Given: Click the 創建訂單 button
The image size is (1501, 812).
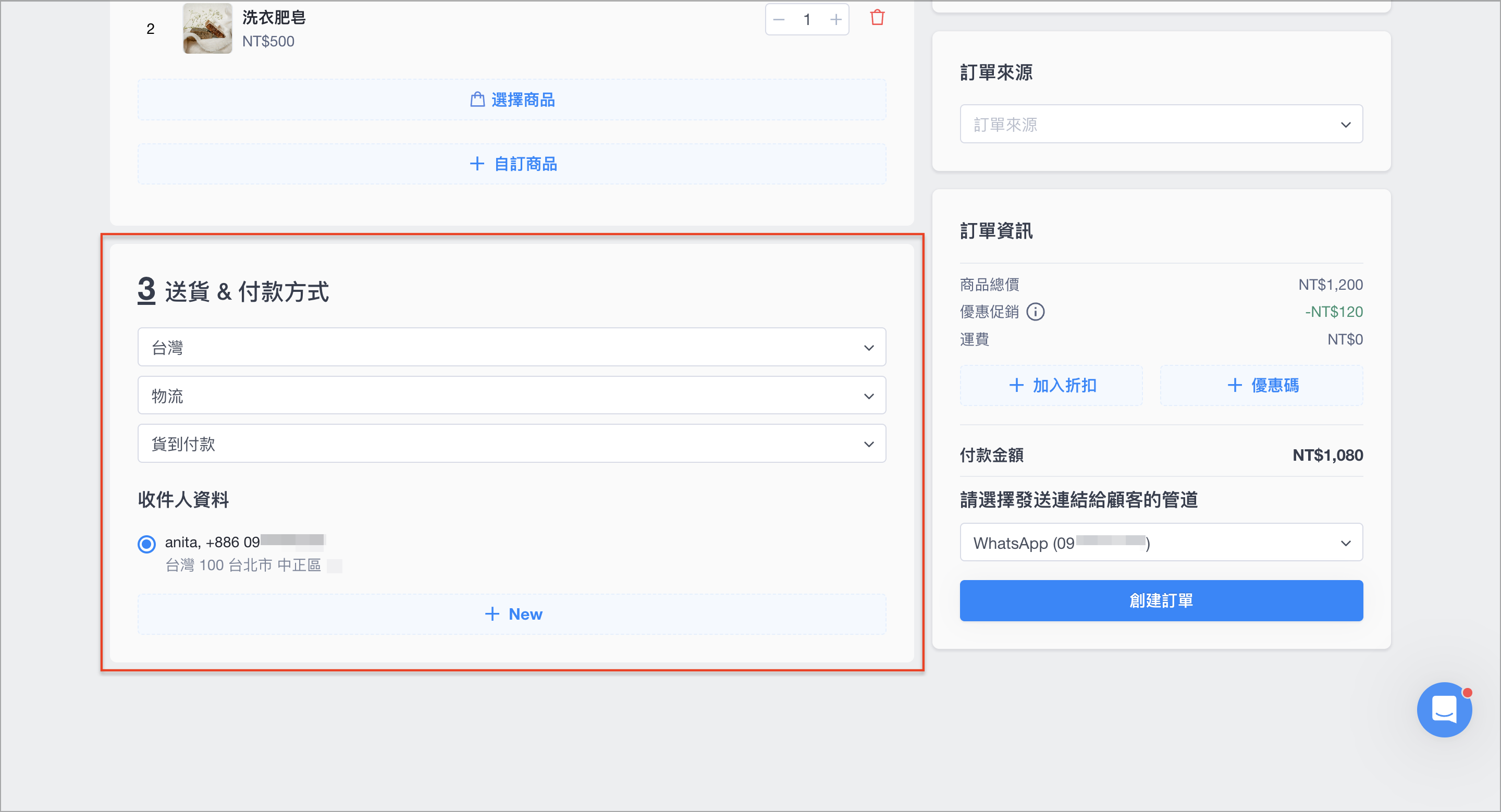Looking at the screenshot, I should pyautogui.click(x=1161, y=600).
